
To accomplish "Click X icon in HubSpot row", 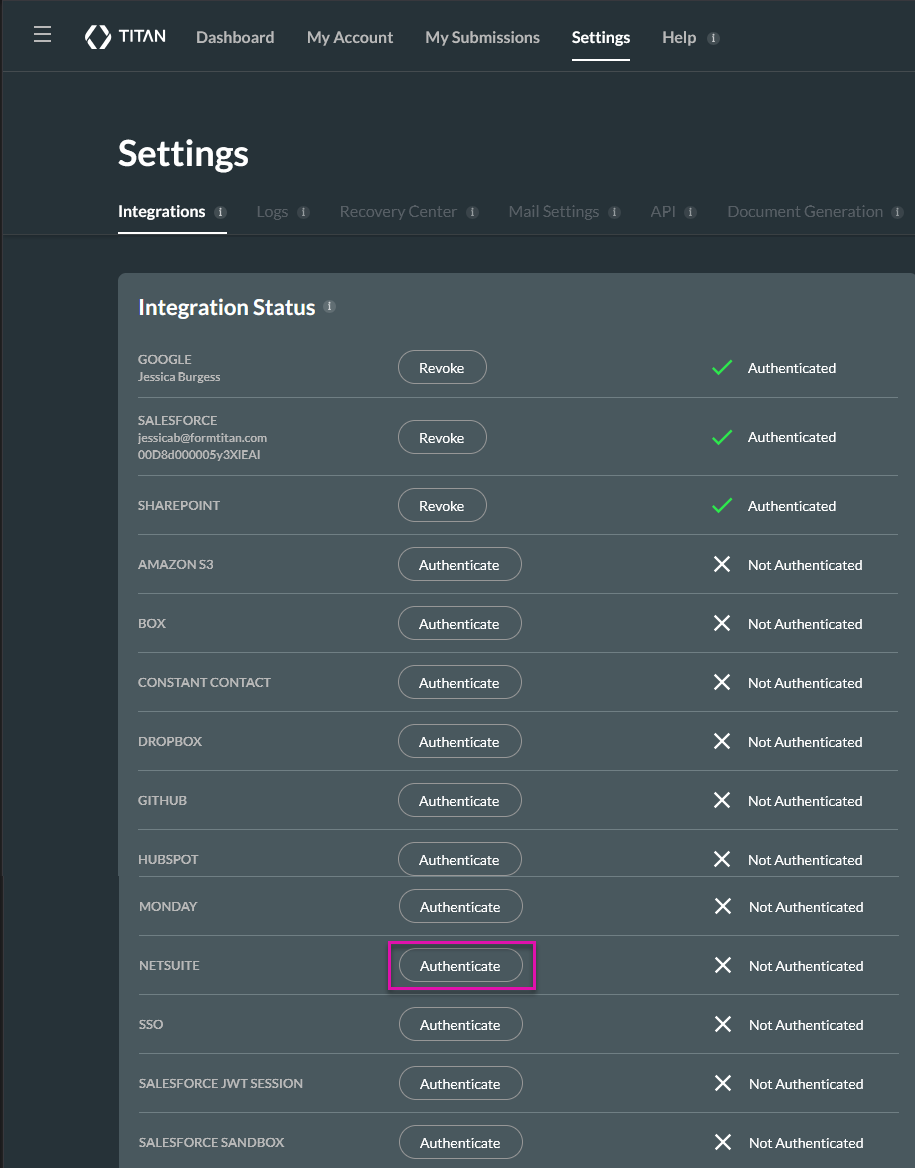I will tap(721, 859).
